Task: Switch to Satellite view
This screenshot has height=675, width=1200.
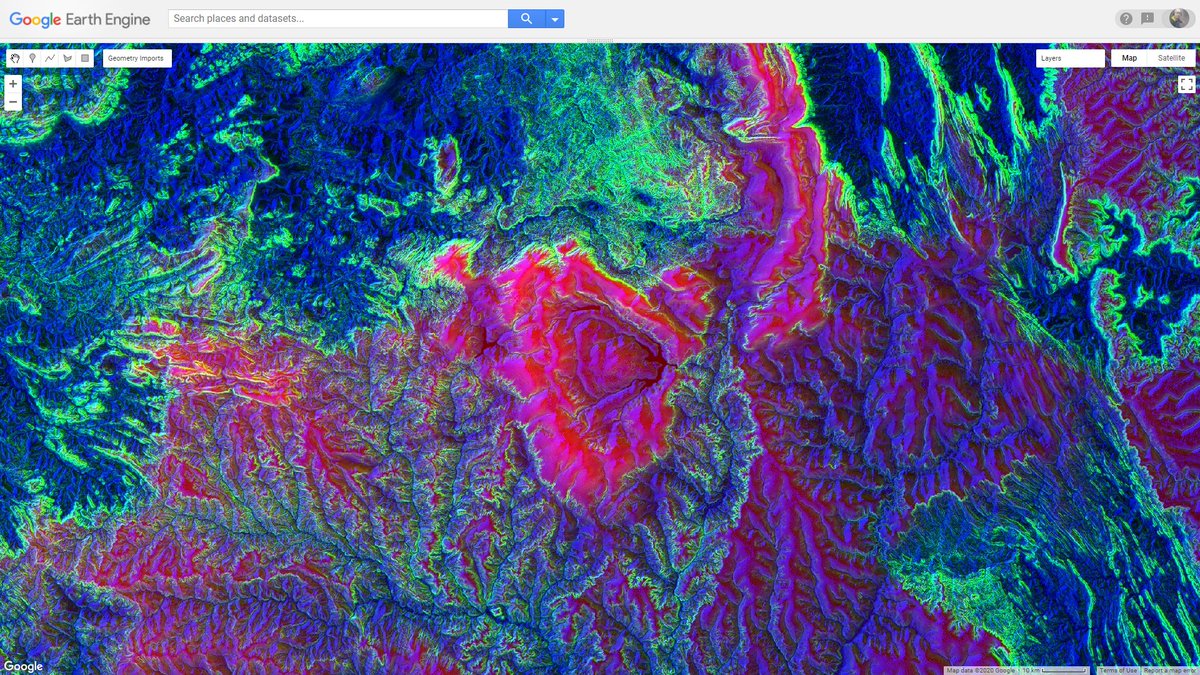Action: pos(1170,58)
